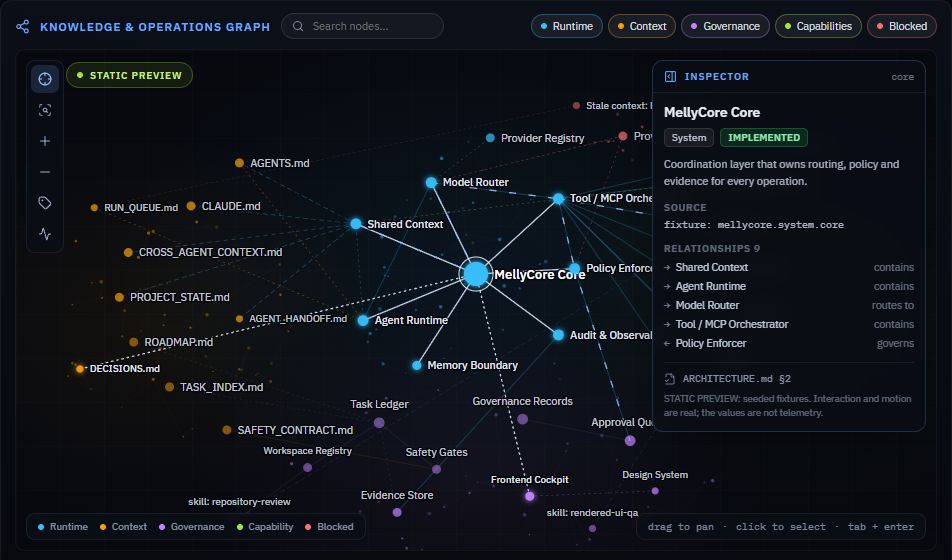Select the TASK_INDEX.md node

pos(169,387)
